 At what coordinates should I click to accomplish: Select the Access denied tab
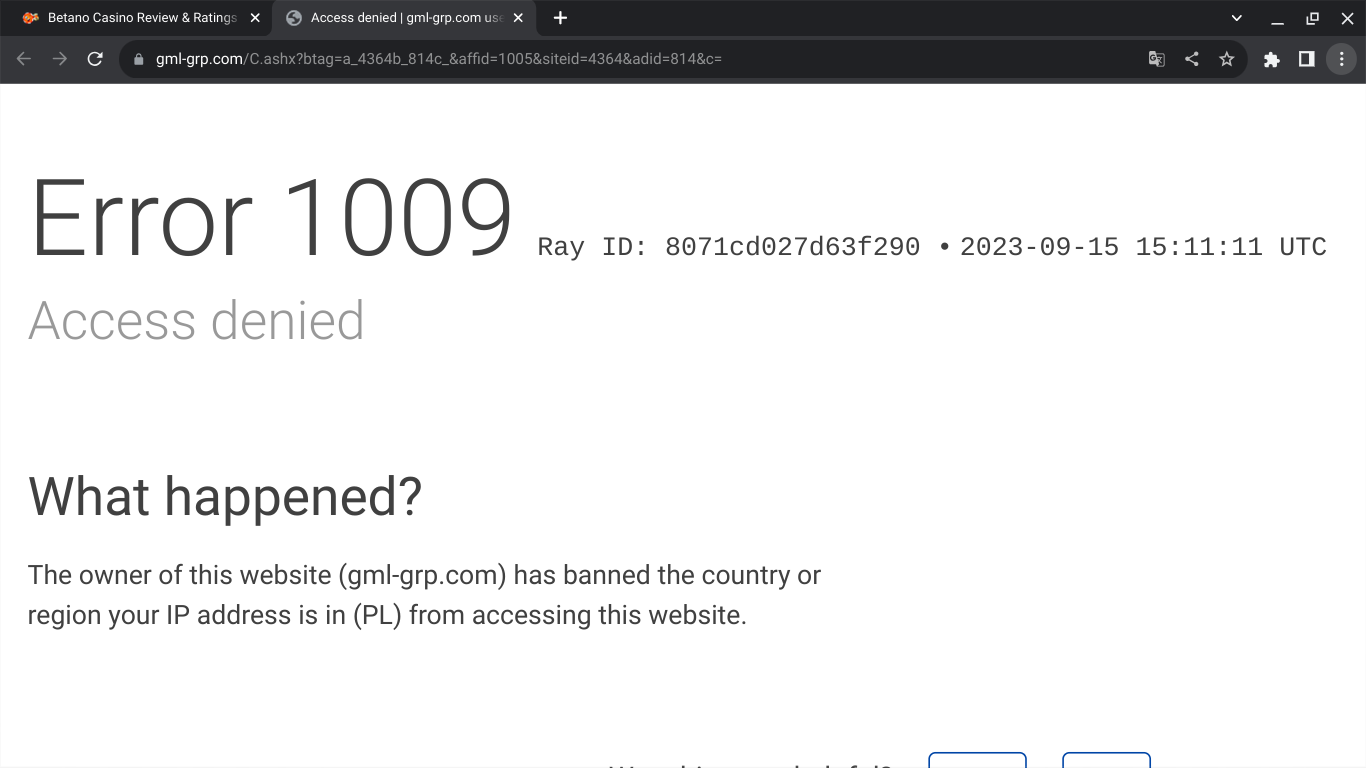(400, 18)
